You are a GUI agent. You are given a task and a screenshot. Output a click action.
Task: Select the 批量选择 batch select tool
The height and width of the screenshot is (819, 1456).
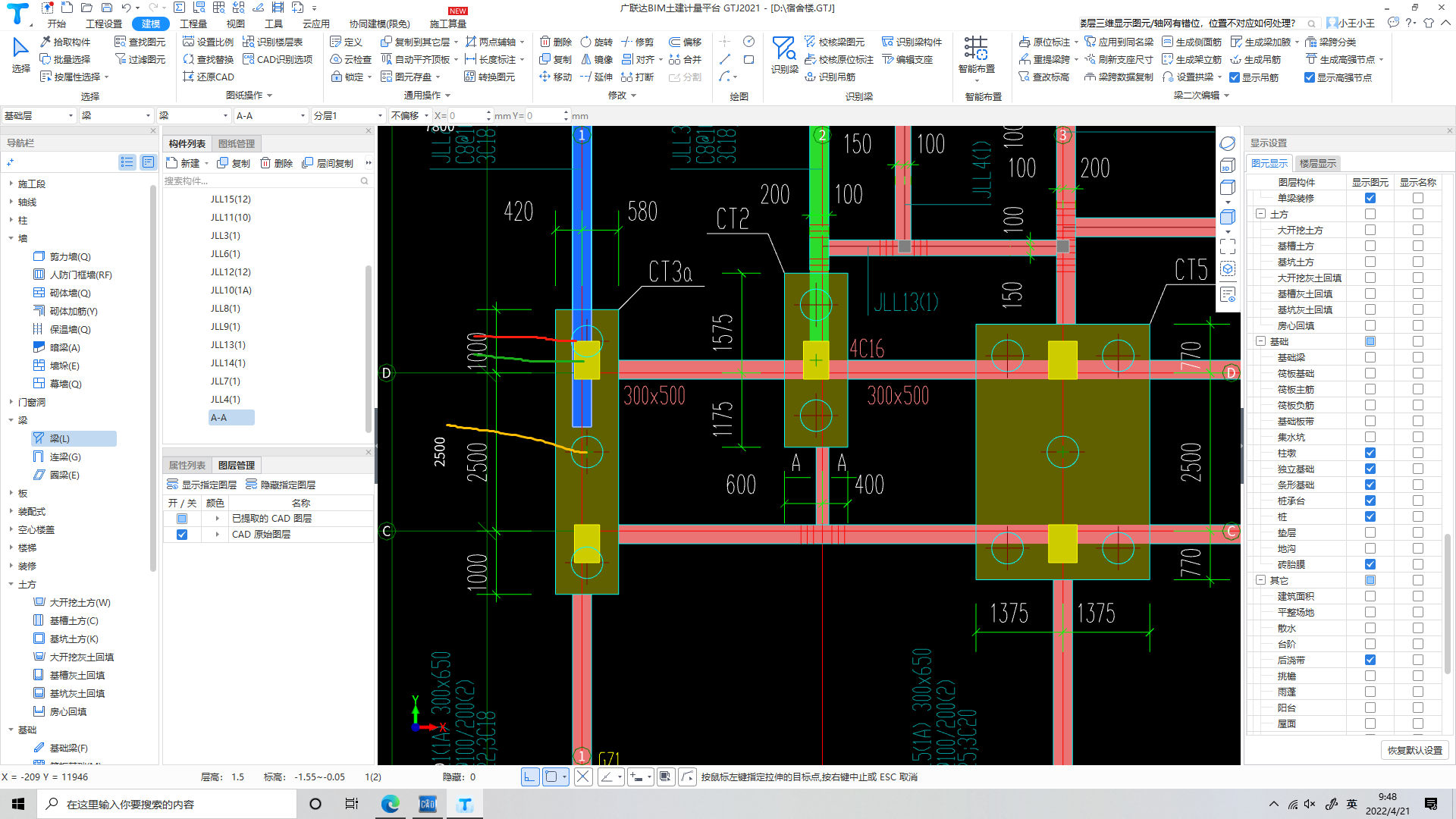pyautogui.click(x=65, y=59)
